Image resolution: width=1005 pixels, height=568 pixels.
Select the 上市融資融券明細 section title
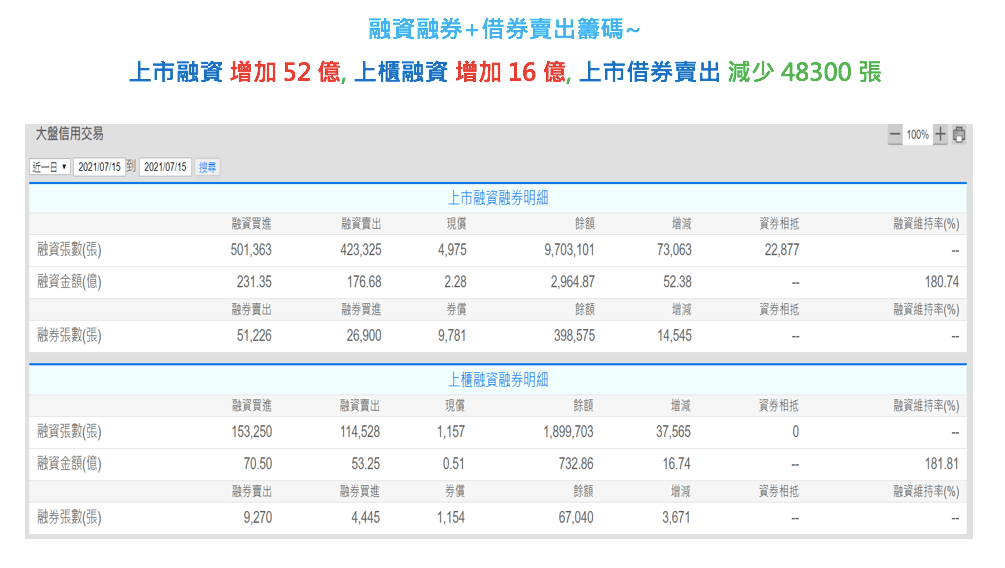coord(498,198)
